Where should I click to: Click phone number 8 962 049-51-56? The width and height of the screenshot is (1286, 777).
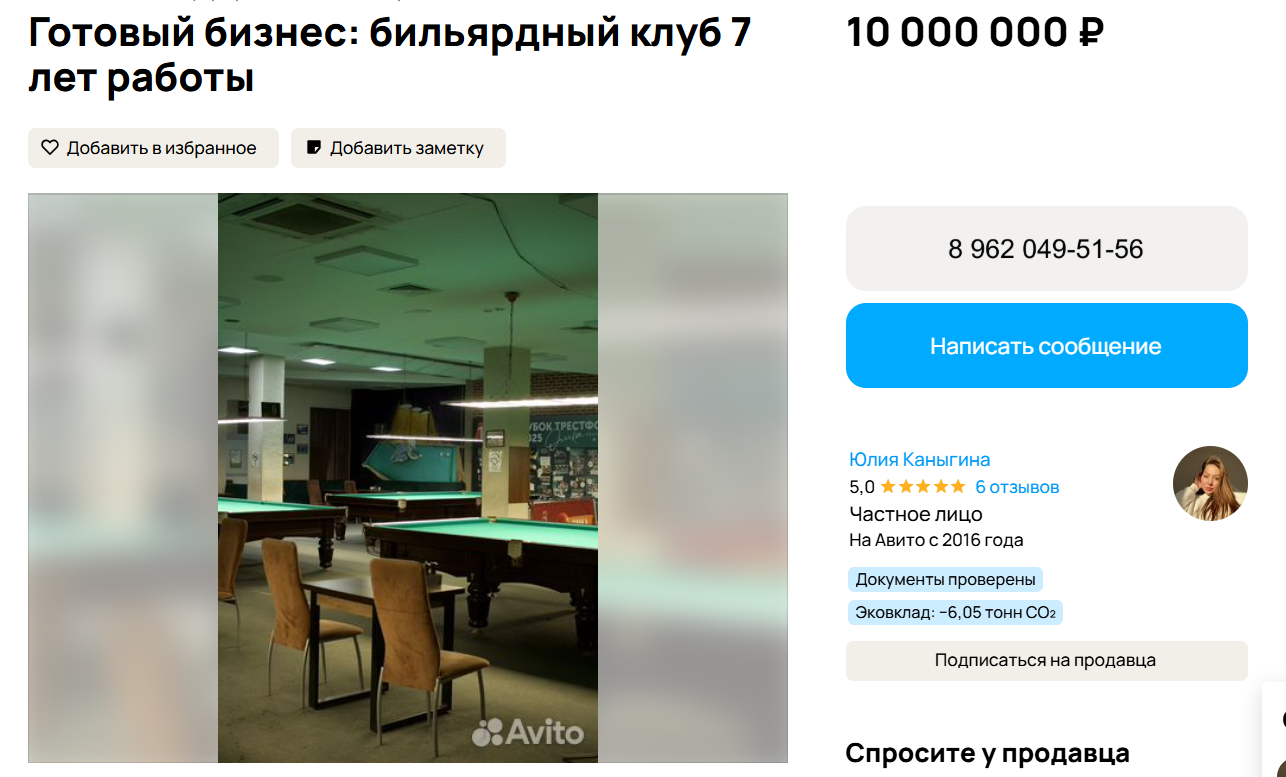(x=1046, y=248)
